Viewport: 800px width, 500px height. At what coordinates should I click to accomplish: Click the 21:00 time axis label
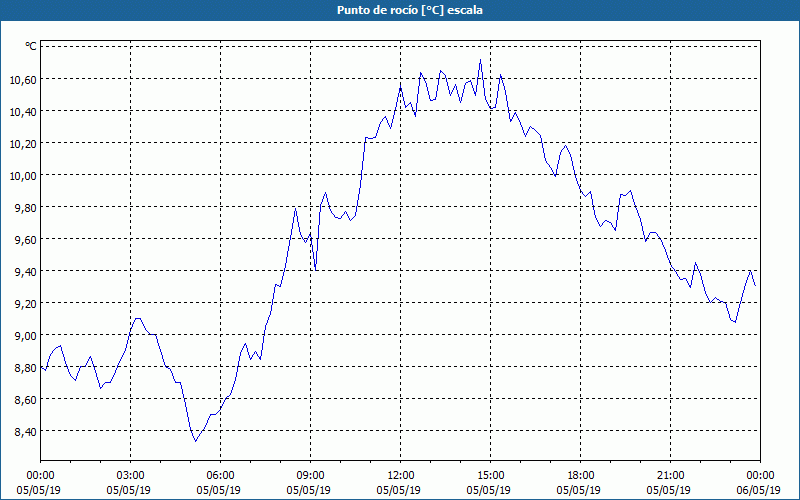670,476
